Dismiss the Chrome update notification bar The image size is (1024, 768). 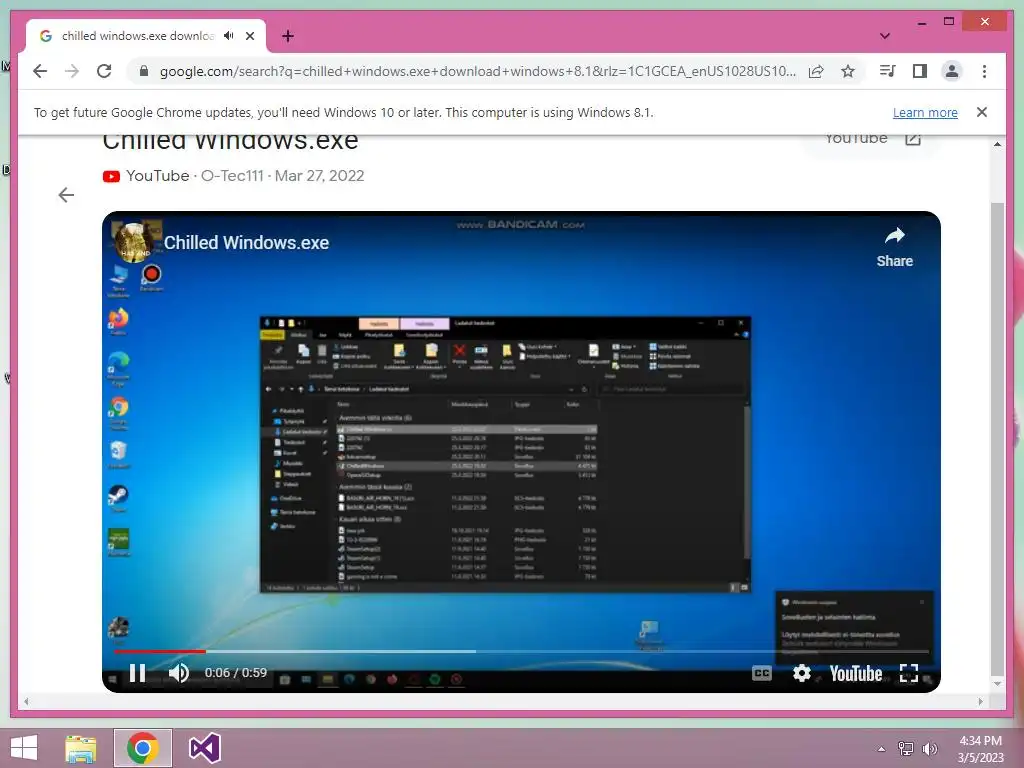pyautogui.click(x=982, y=112)
